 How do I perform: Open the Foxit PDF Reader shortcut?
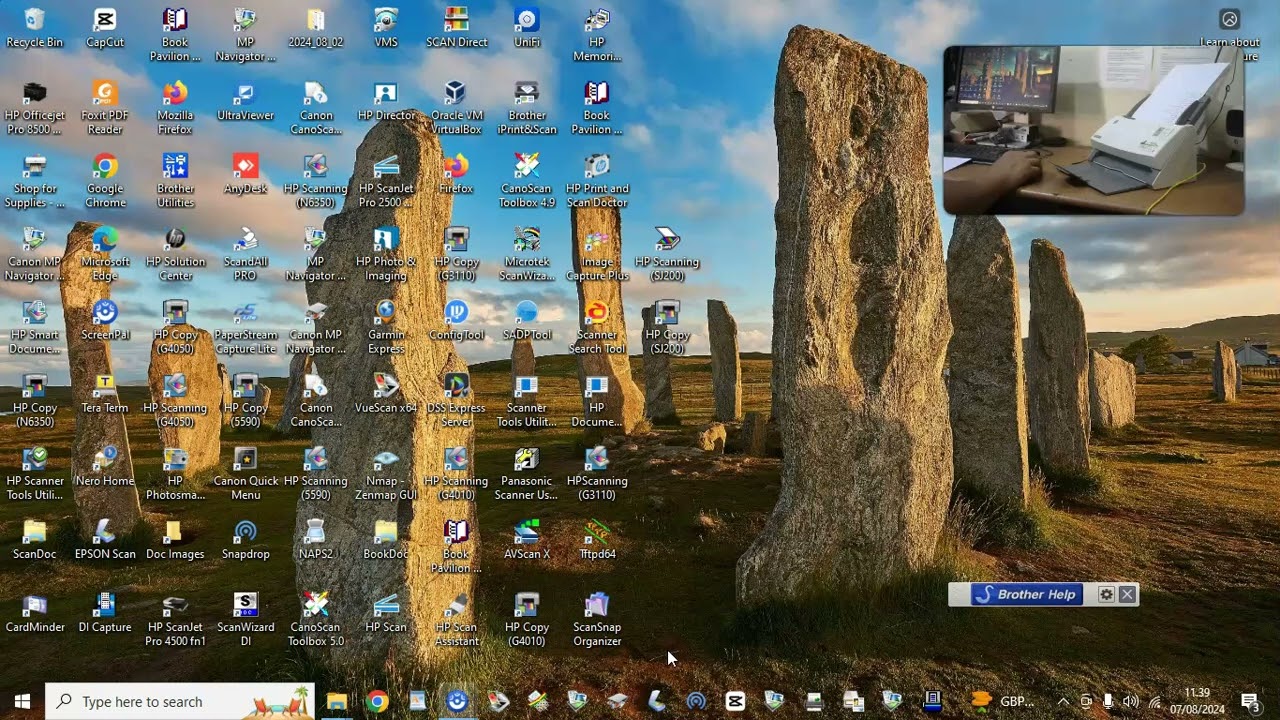[x=105, y=108]
